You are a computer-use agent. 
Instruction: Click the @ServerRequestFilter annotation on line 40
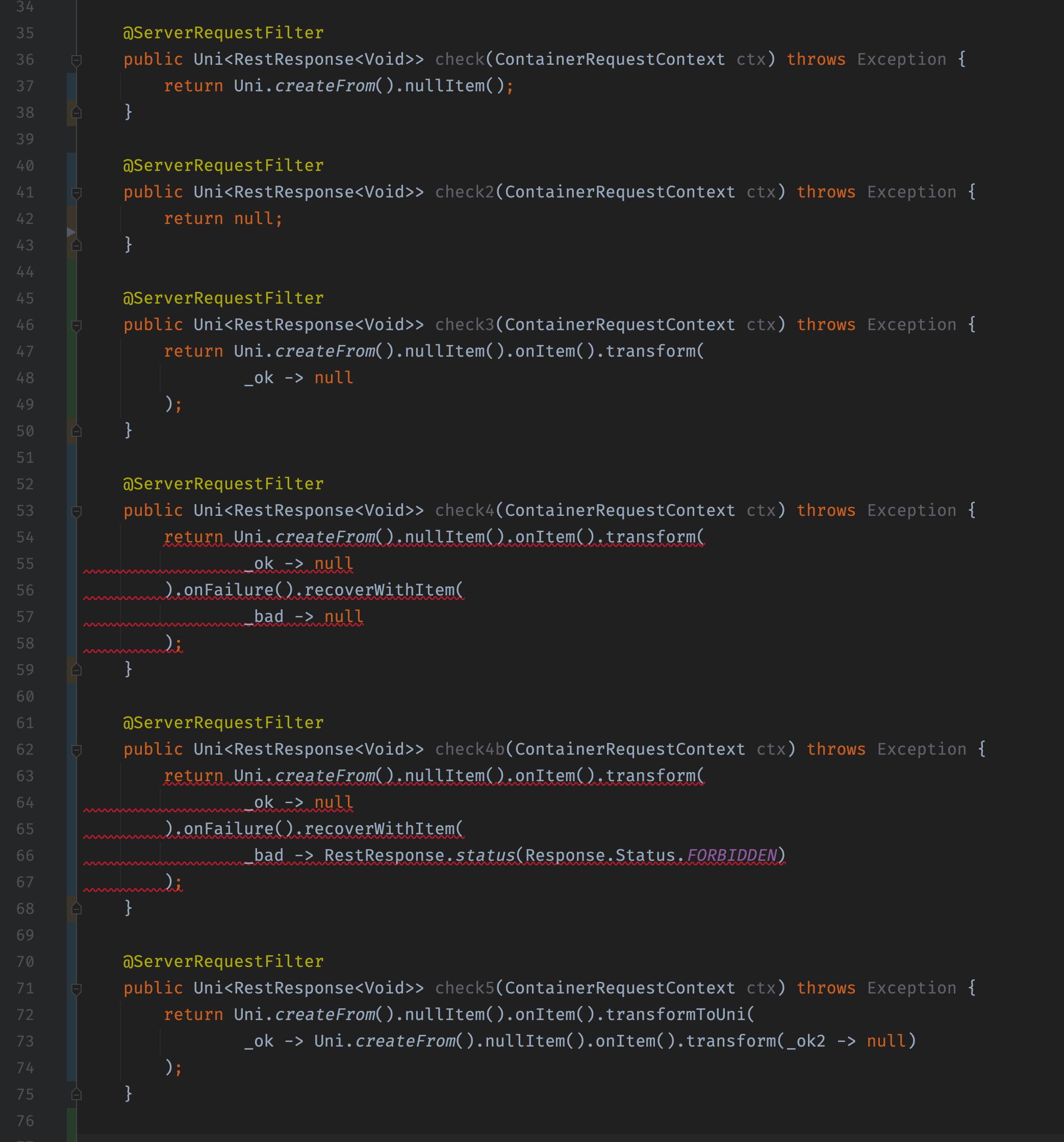tap(223, 166)
